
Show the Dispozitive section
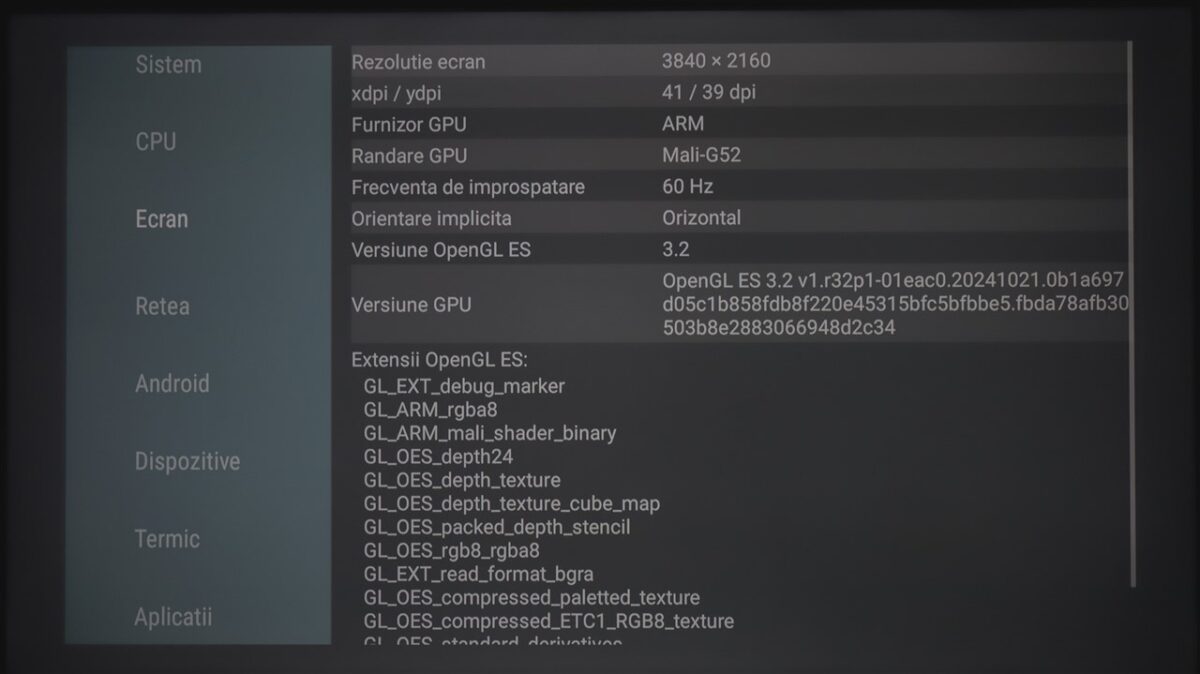187,462
